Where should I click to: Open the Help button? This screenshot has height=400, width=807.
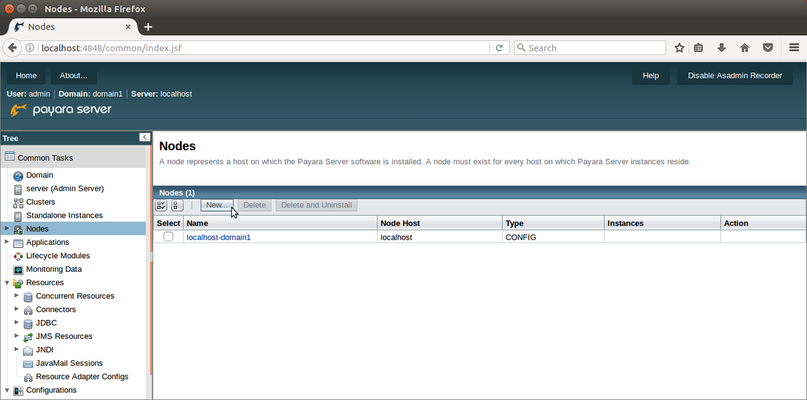tap(651, 76)
